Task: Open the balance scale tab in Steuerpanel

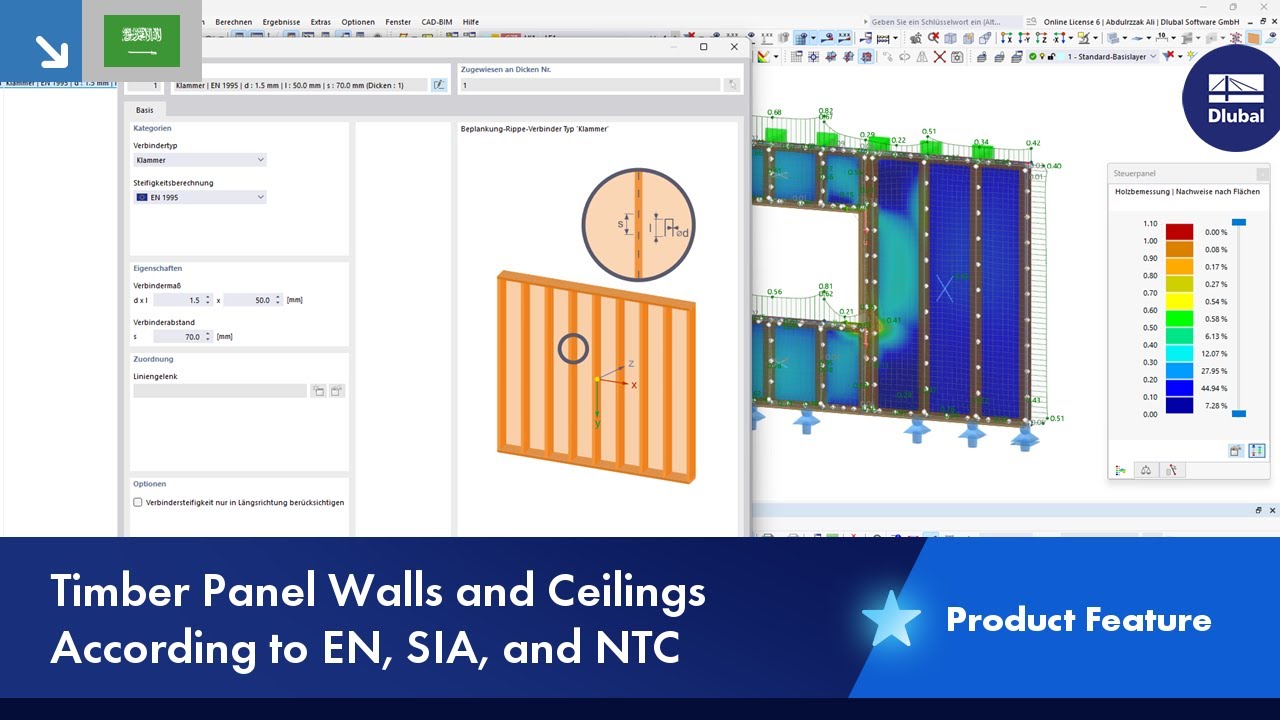Action: 1146,469
